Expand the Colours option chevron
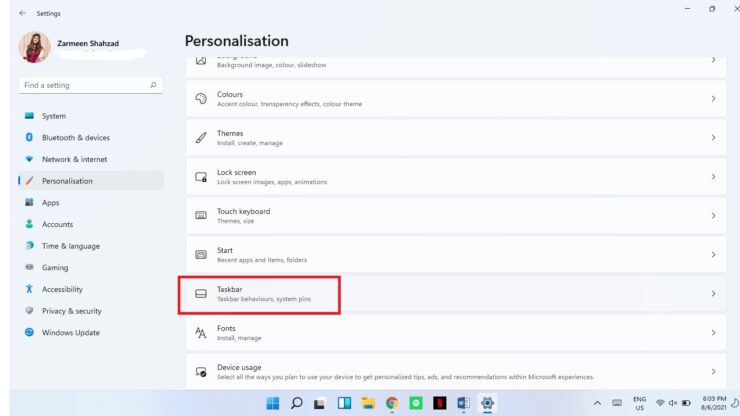The width and height of the screenshot is (740, 416). click(x=712, y=99)
